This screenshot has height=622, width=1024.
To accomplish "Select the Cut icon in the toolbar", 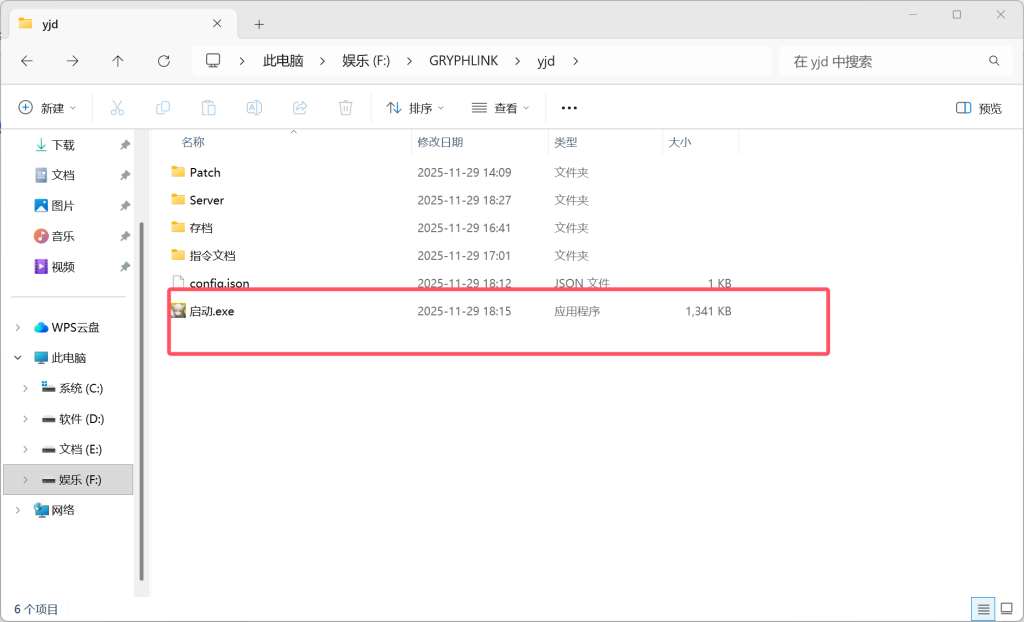I will (116, 107).
